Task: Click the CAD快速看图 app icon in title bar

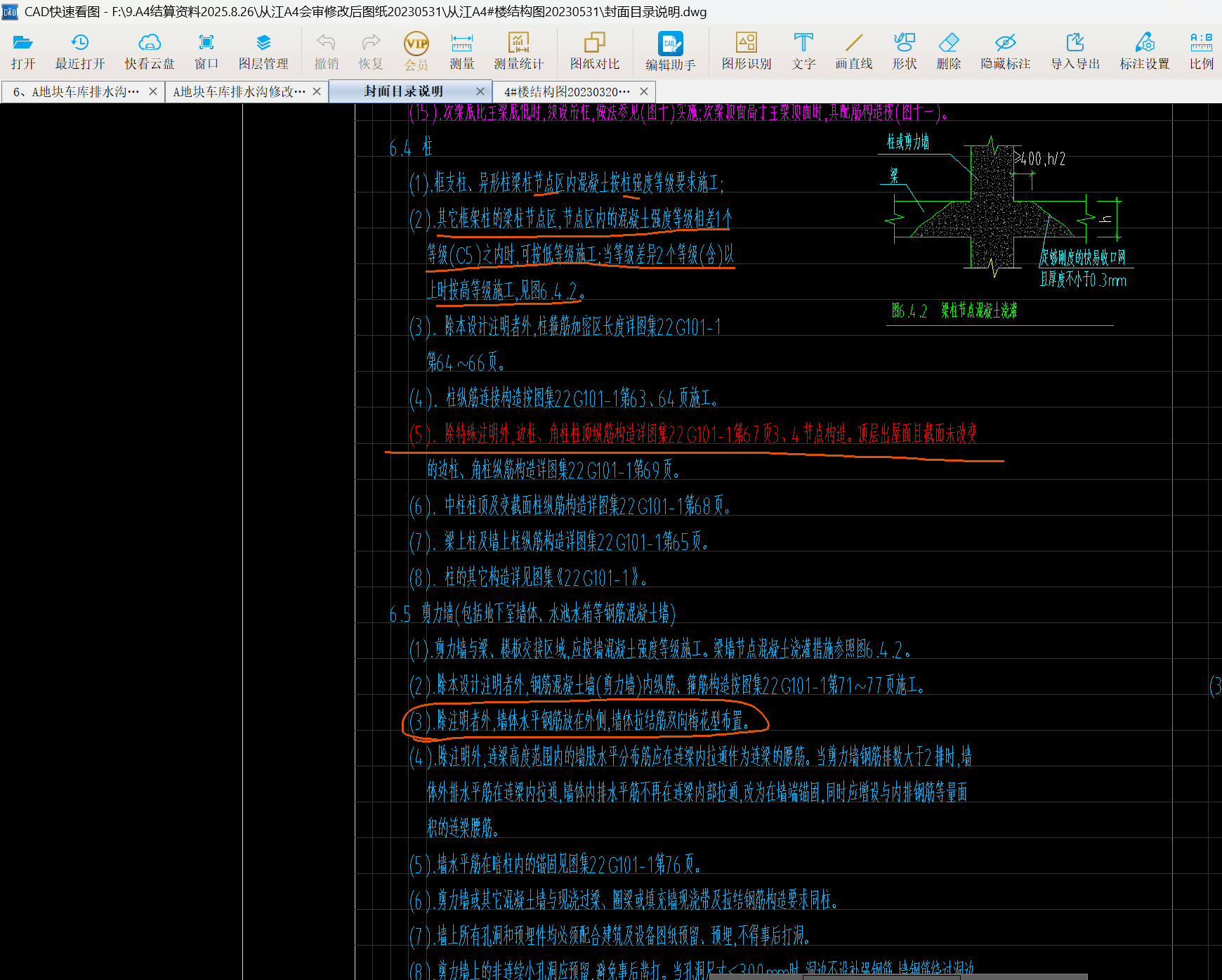Action: [x=10, y=12]
